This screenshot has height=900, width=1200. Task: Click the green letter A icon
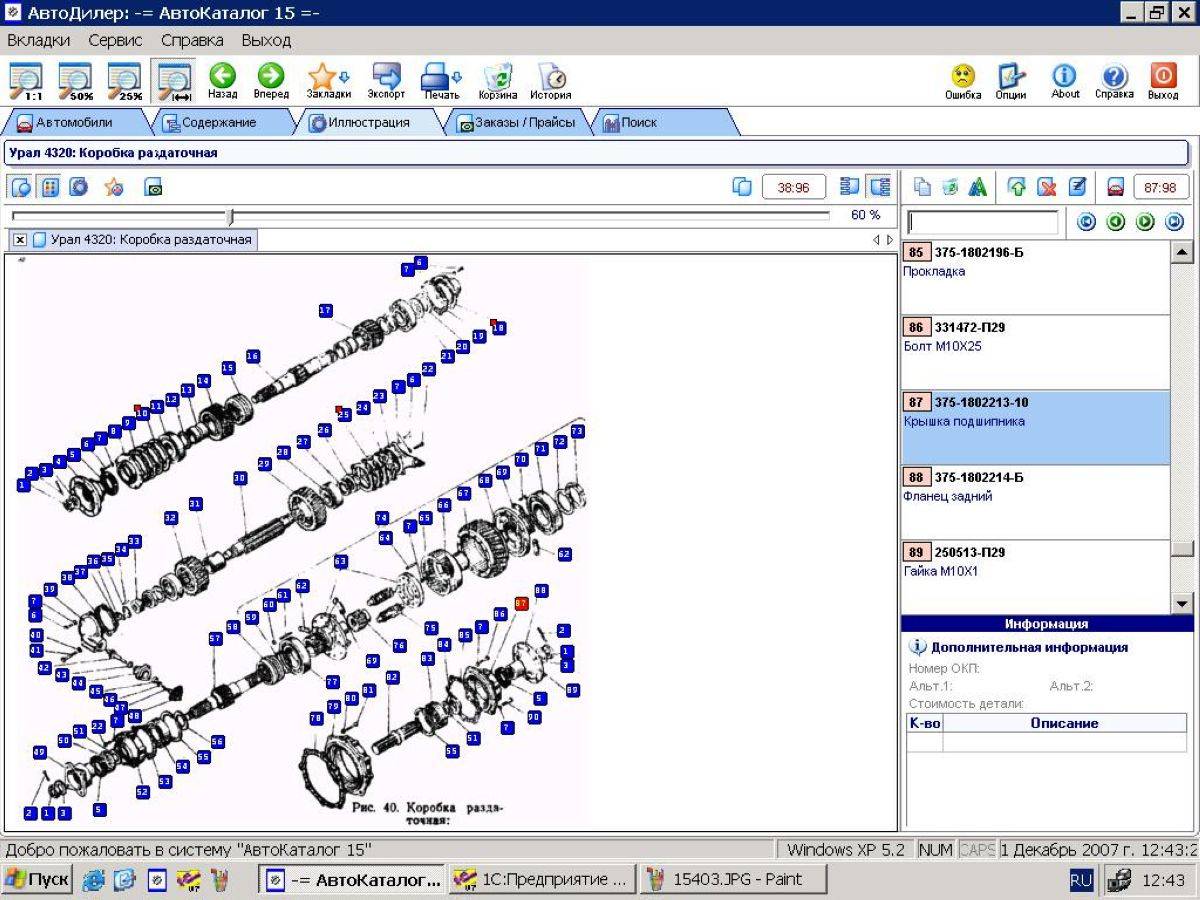(978, 187)
